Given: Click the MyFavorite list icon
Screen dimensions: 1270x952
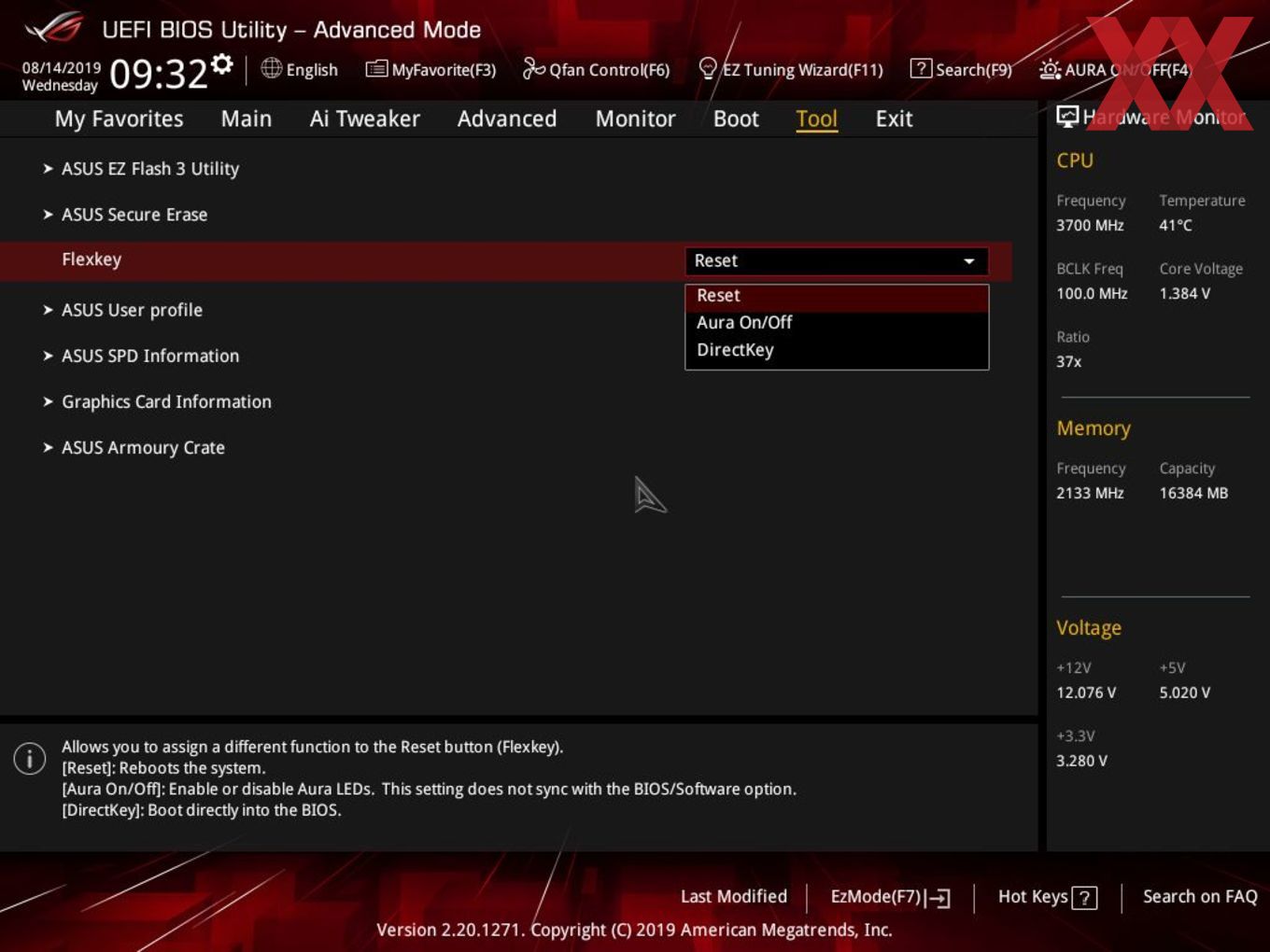Looking at the screenshot, I should [x=376, y=69].
